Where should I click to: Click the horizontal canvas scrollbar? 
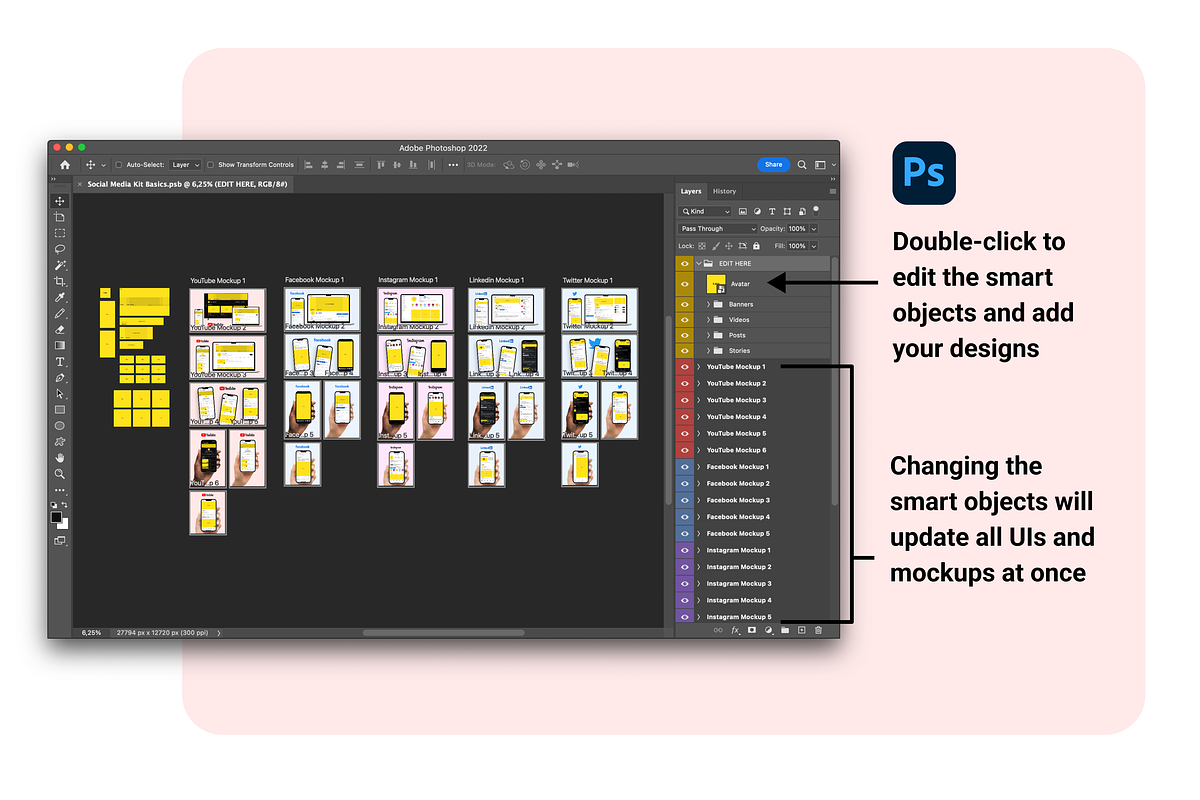(443, 633)
